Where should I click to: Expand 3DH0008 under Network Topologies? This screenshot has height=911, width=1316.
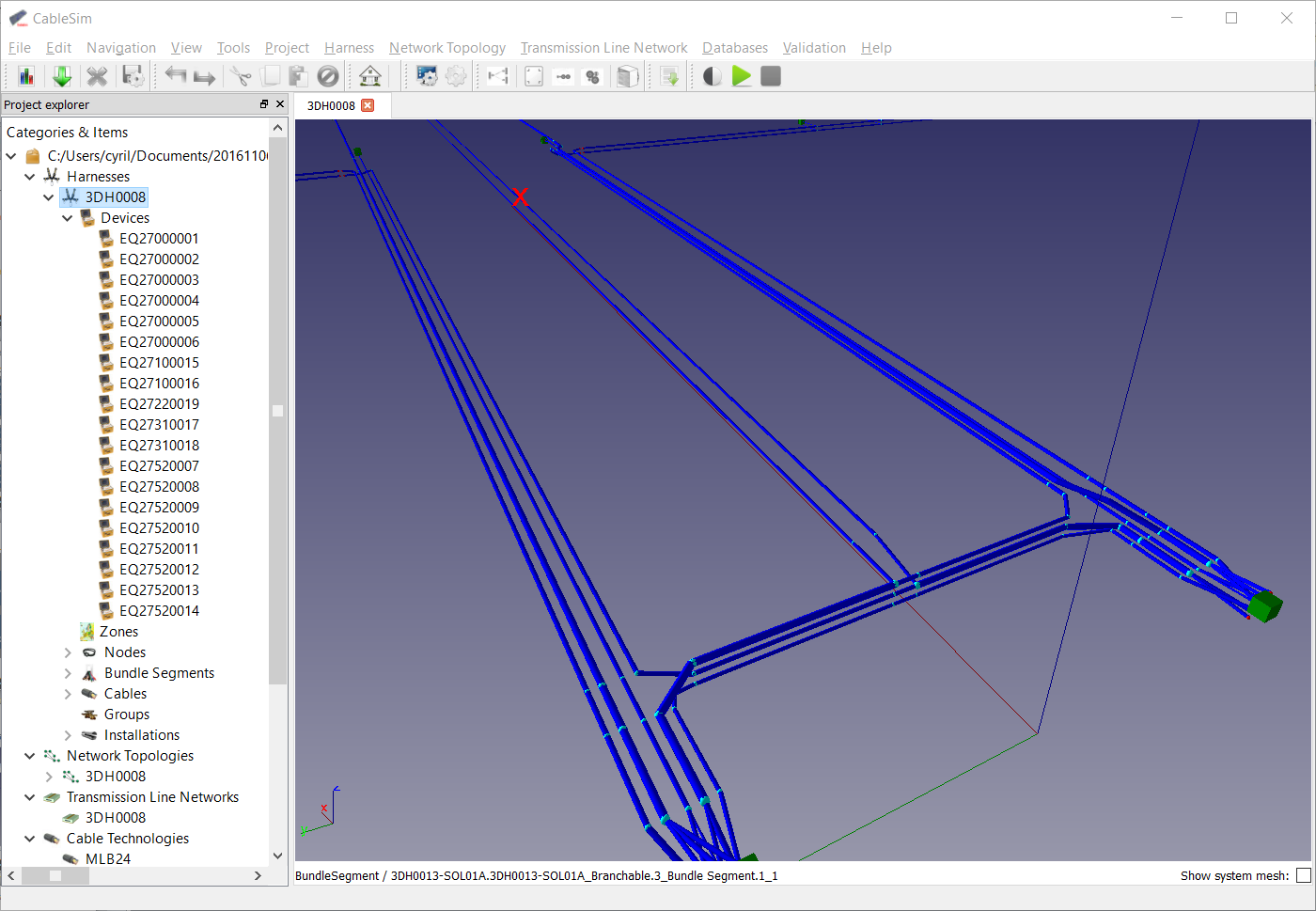click(x=49, y=777)
